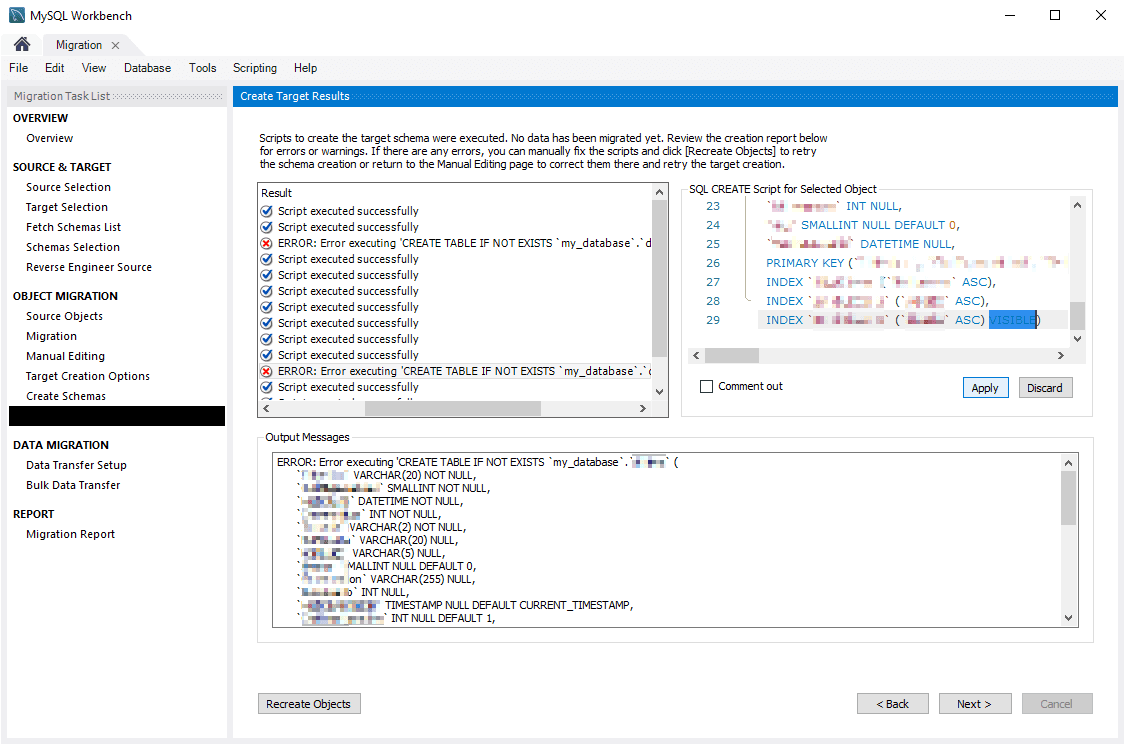Select Overview in the task list
The width and height of the screenshot is (1125, 745).
tap(50, 138)
